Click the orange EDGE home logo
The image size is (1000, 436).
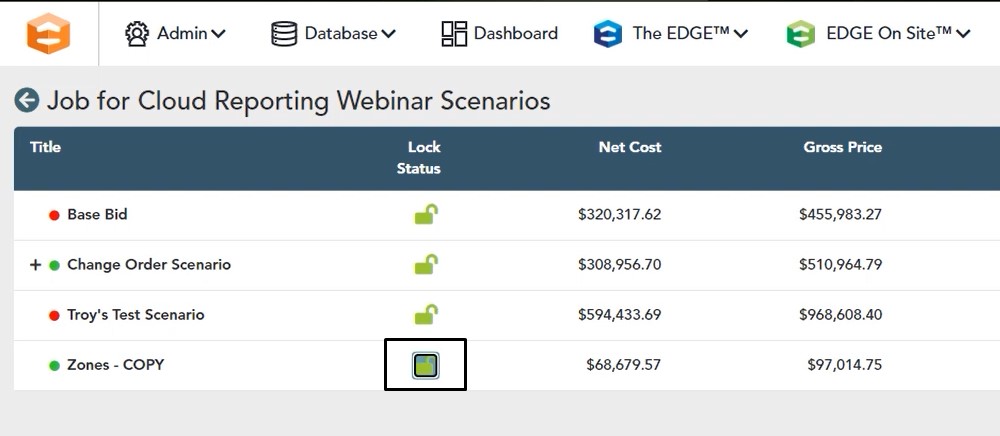[x=47, y=33]
